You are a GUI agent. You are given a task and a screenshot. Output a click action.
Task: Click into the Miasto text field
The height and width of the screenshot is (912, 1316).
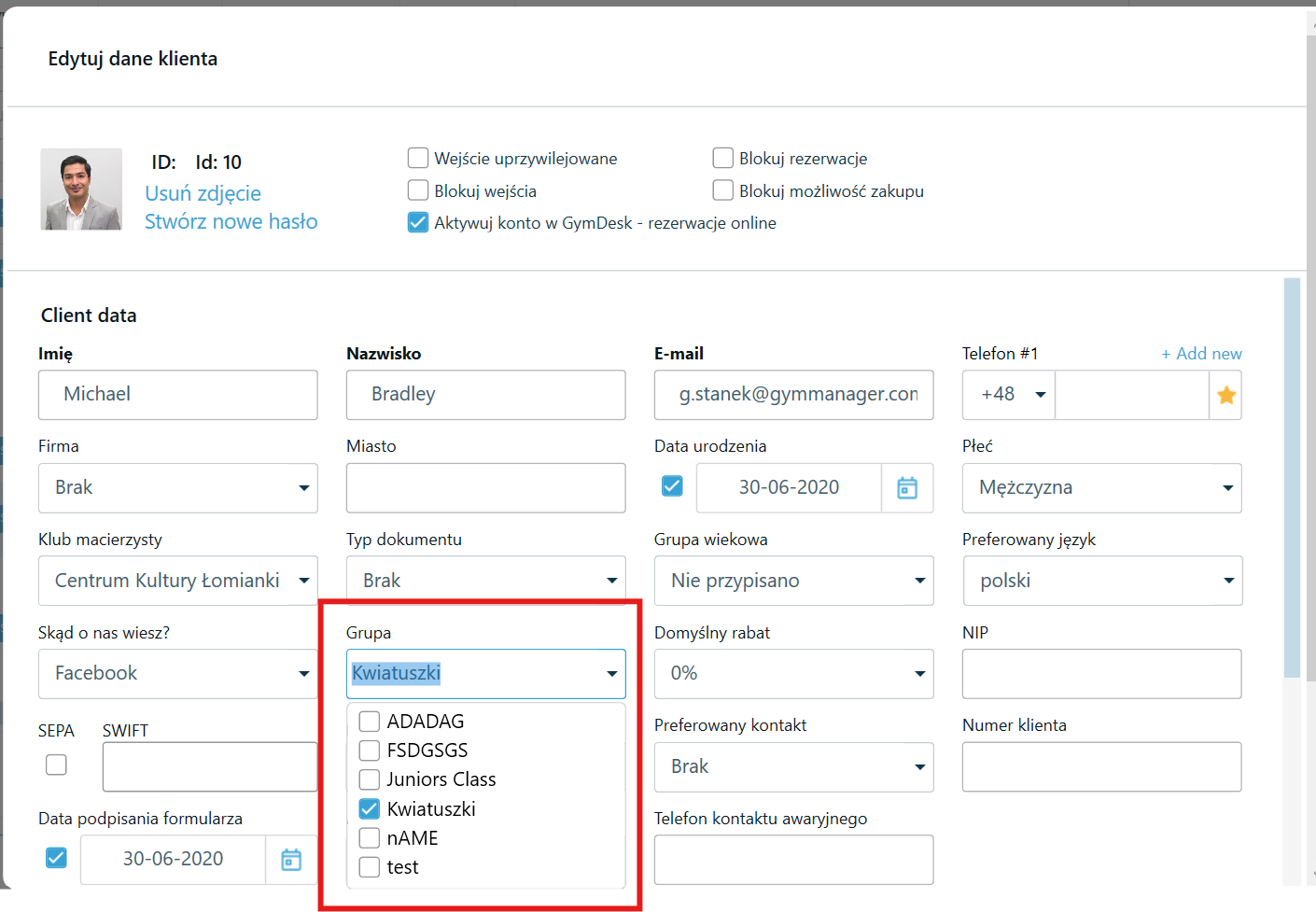[x=485, y=487]
